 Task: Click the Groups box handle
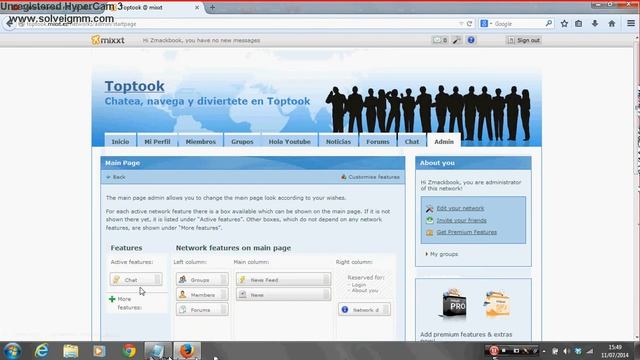(x=224, y=280)
